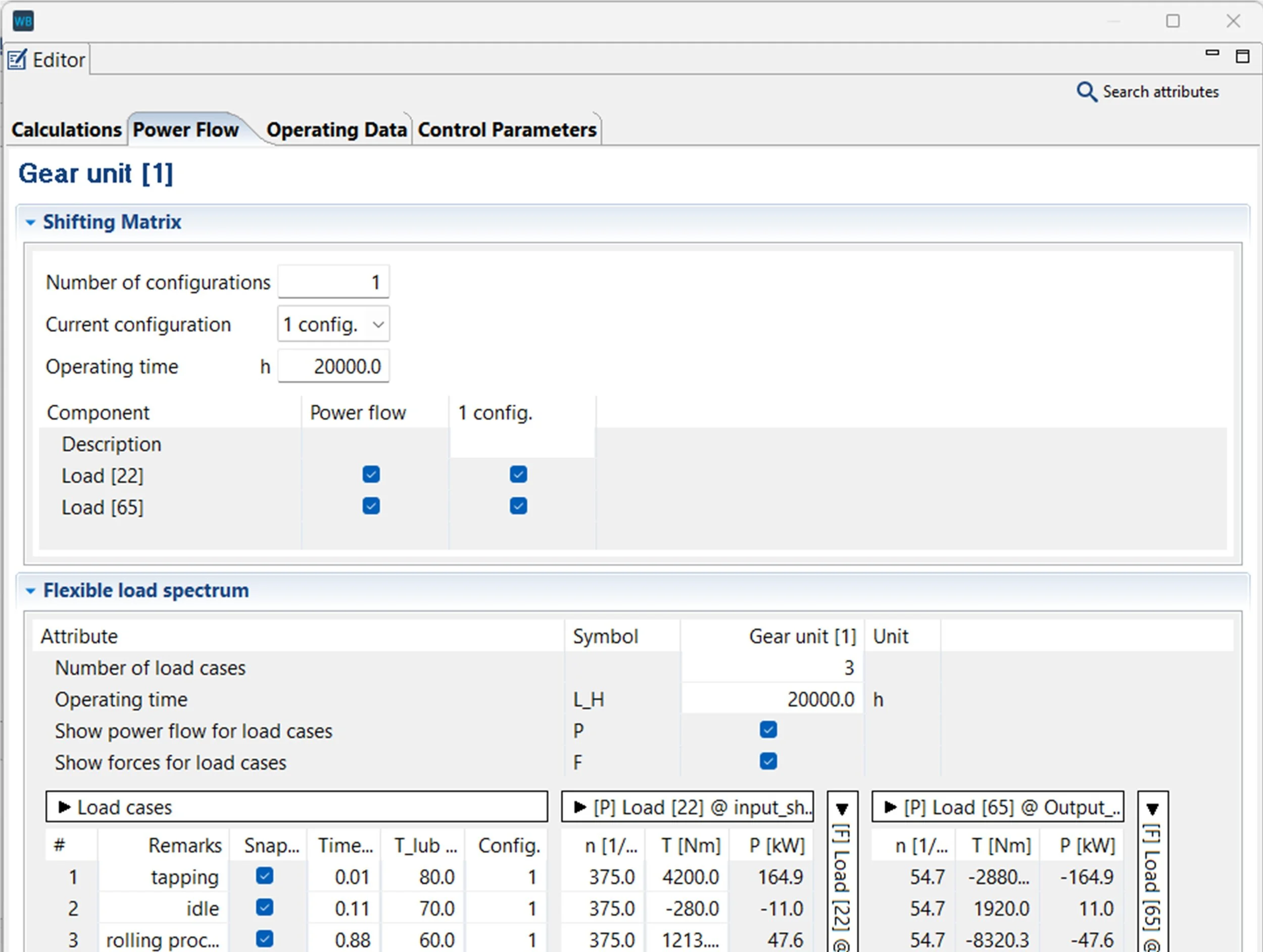Screen dimensions: 1263x952
Task: Collapse the Shifting Matrix section
Action: click(x=31, y=222)
